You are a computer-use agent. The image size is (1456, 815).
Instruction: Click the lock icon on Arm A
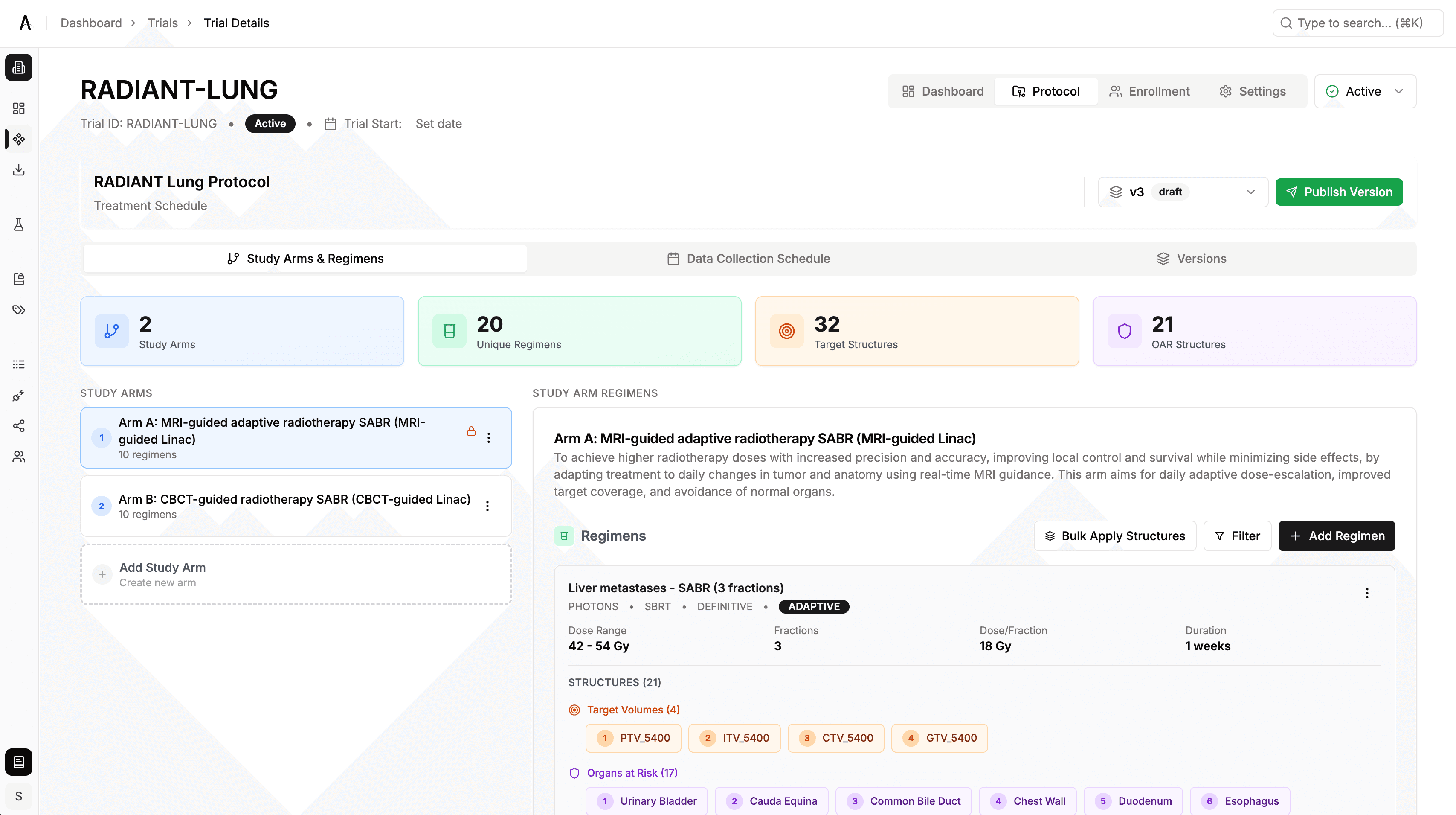pos(472,431)
